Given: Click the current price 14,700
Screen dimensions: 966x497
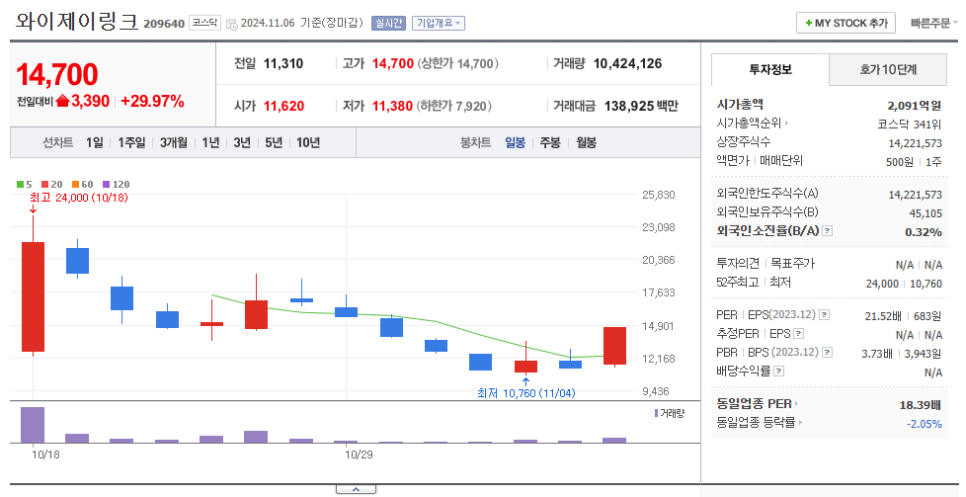Looking at the screenshot, I should 57,75.
